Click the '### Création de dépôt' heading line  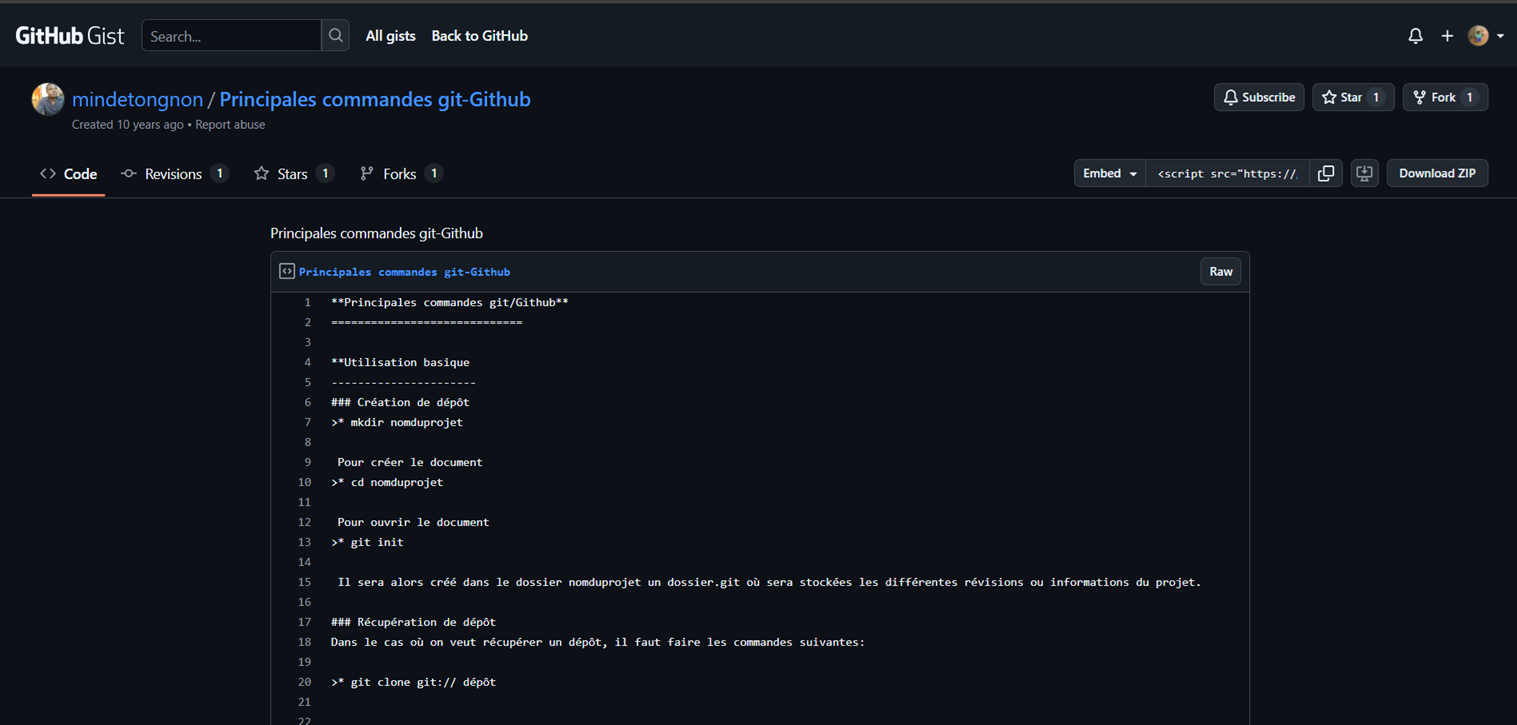[400, 402]
